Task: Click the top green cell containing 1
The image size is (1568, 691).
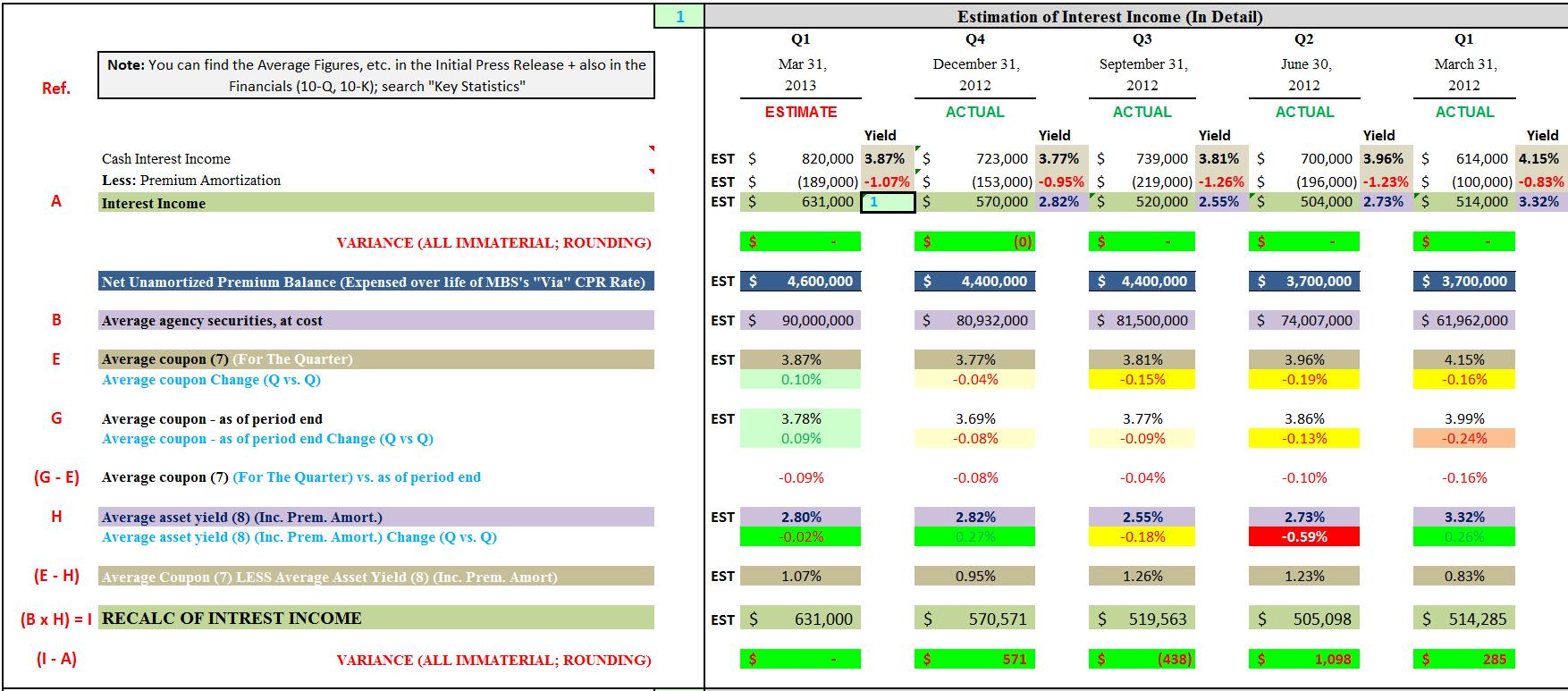Action: [679, 16]
